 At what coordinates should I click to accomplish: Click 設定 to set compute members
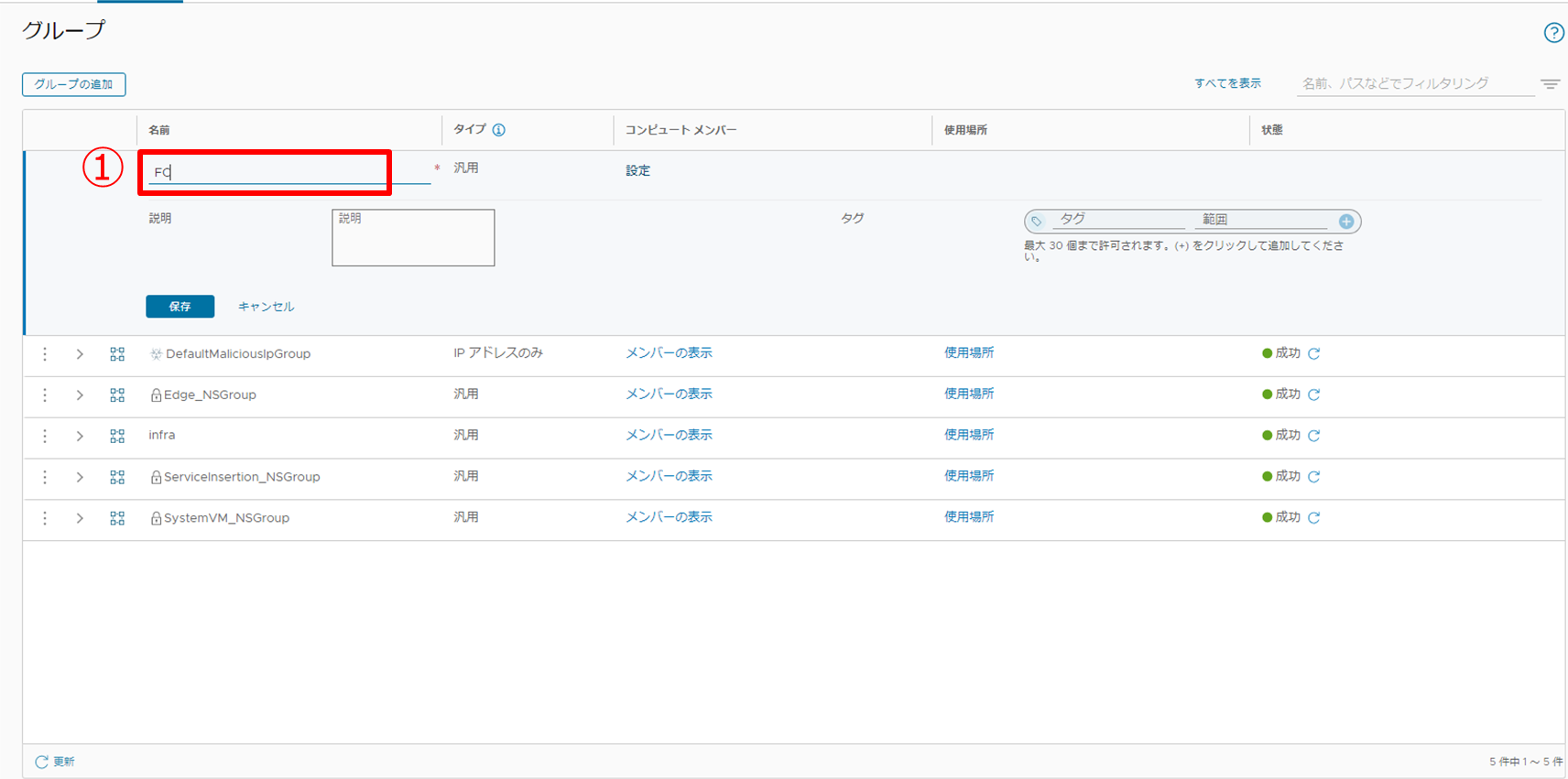click(637, 171)
